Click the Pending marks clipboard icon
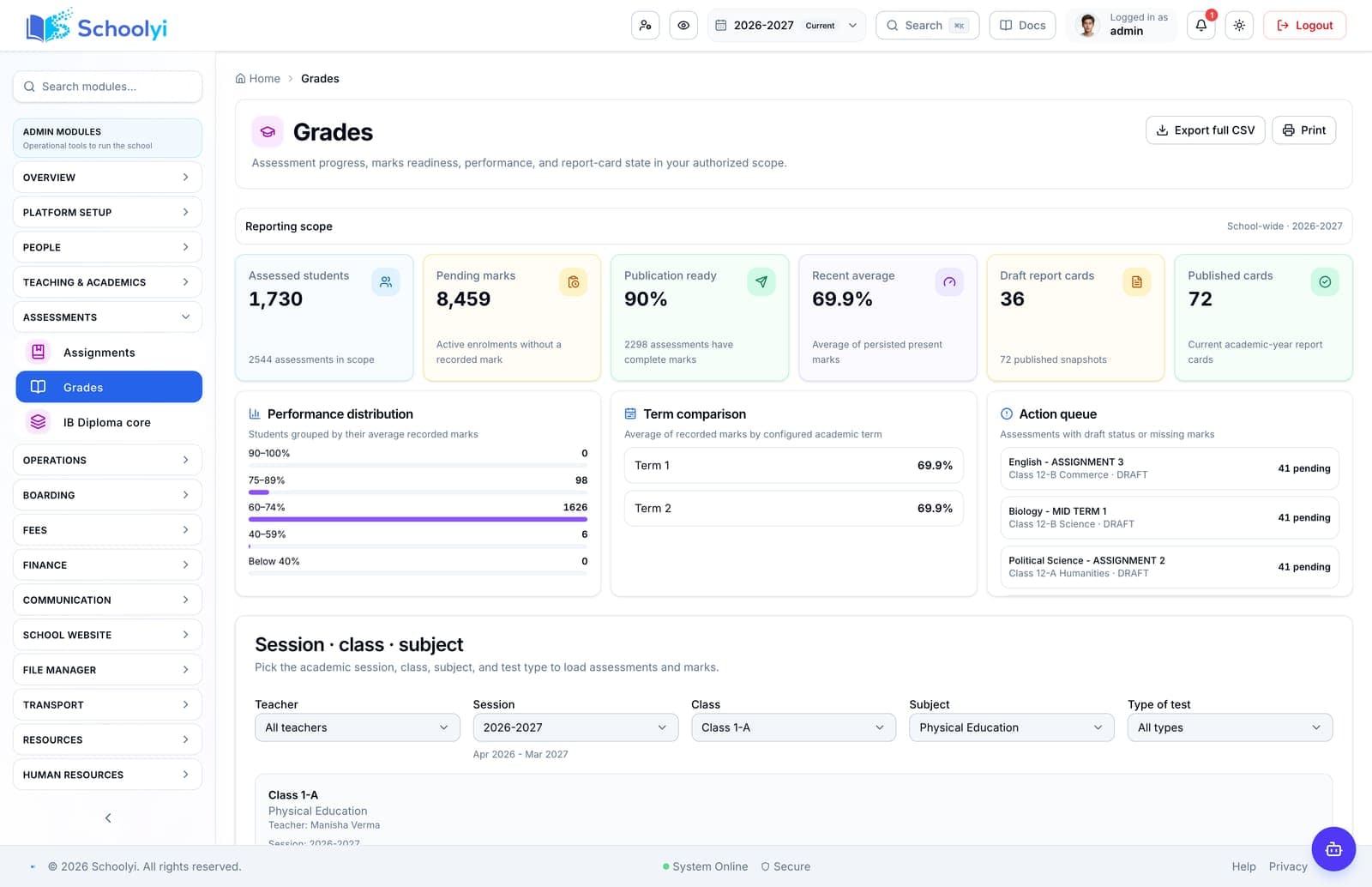Screen dimensions: 1372x887 point(574,282)
